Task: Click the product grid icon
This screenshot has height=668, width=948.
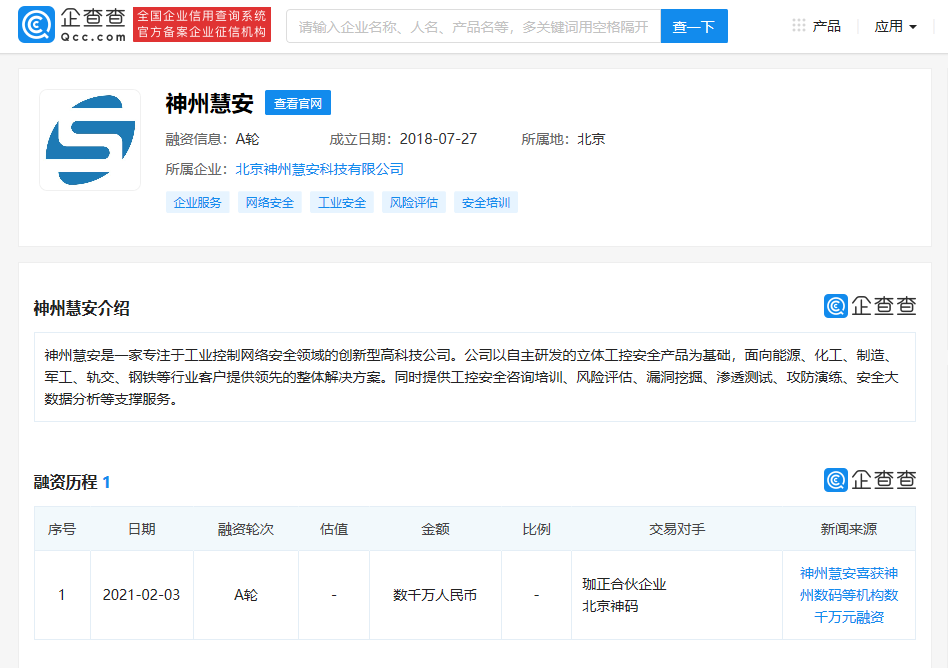Action: coord(799,26)
